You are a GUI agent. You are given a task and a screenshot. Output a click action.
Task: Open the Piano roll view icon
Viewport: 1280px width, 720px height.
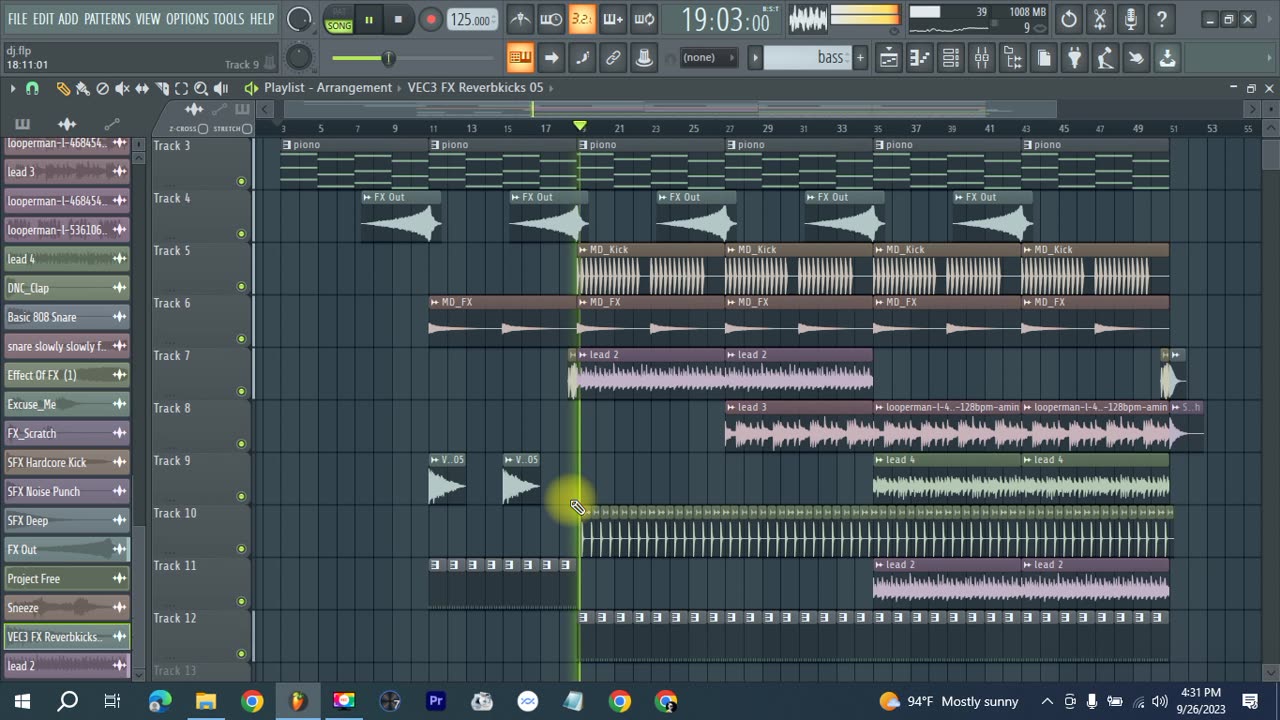click(x=919, y=58)
